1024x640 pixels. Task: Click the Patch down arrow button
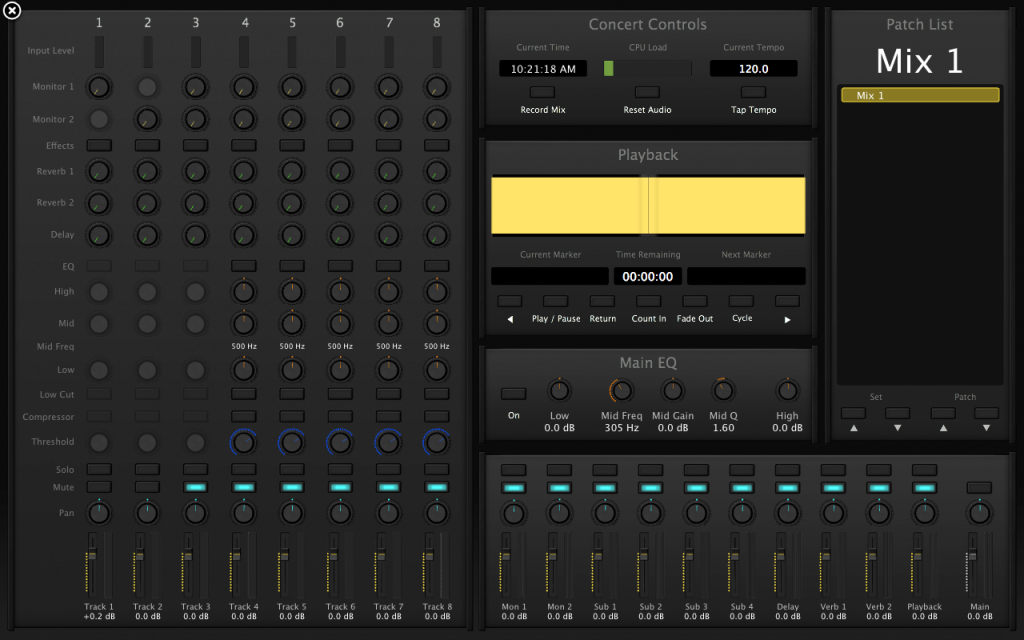tap(987, 413)
